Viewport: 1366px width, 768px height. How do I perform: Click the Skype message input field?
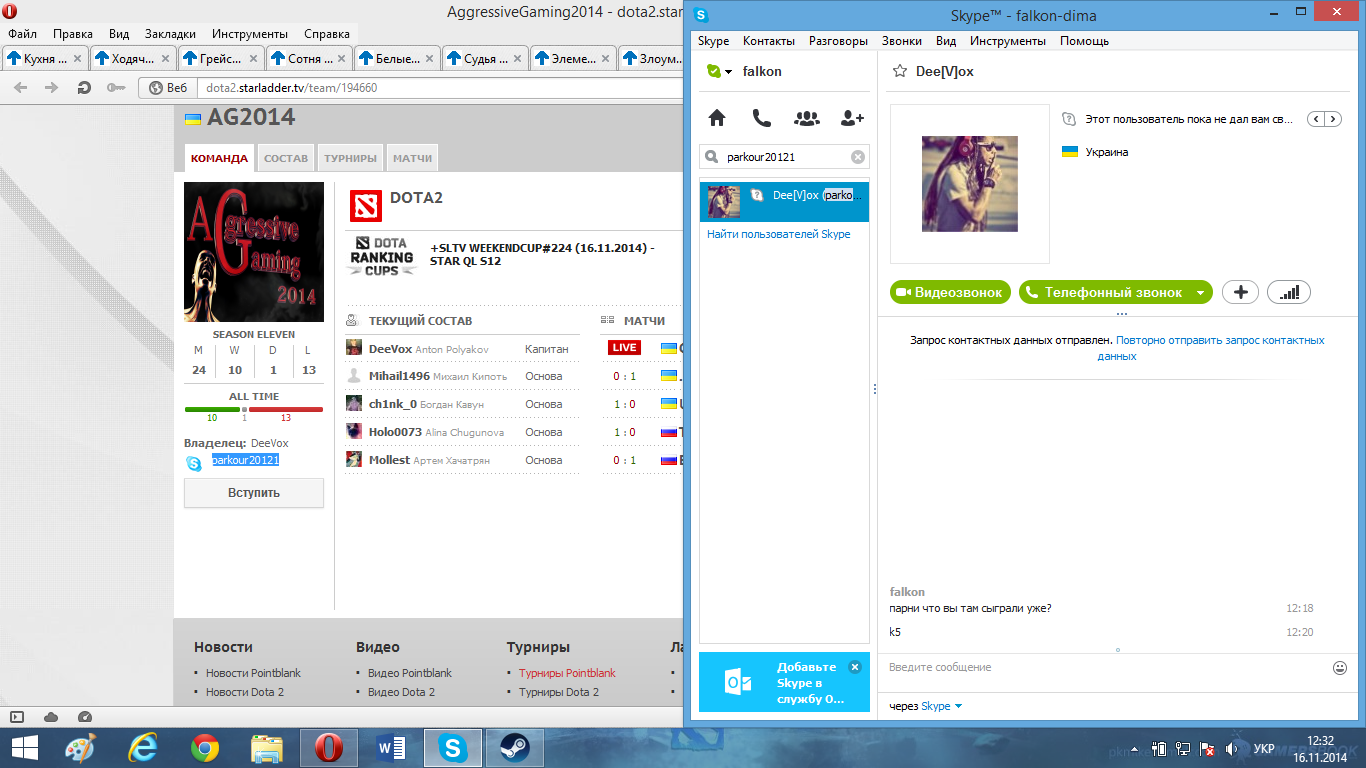[x=1105, y=667]
